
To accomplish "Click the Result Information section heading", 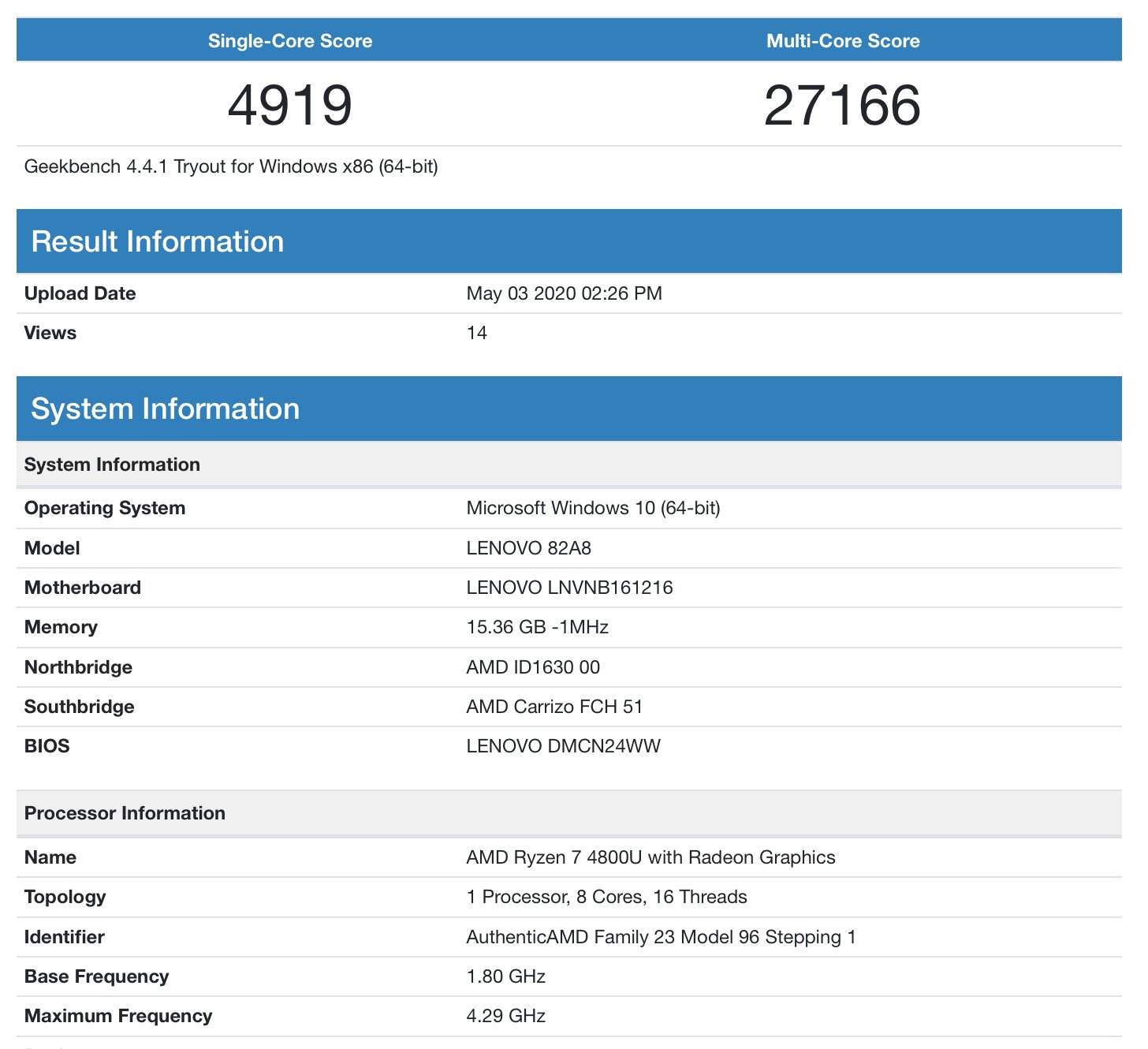I will tap(158, 241).
